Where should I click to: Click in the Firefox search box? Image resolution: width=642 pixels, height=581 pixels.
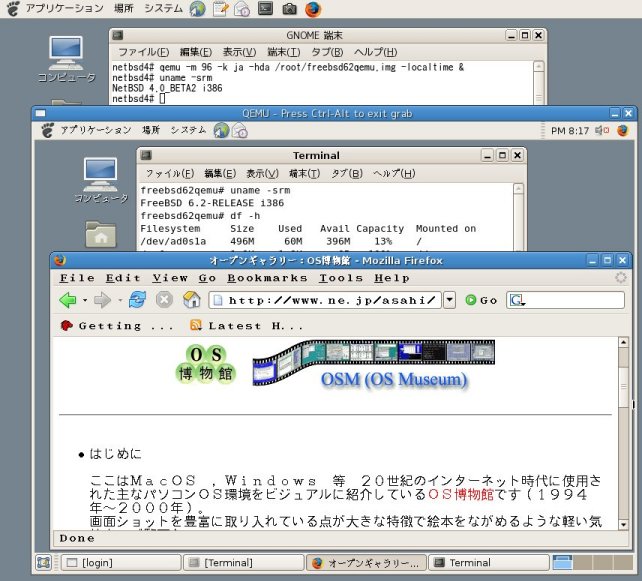point(565,300)
